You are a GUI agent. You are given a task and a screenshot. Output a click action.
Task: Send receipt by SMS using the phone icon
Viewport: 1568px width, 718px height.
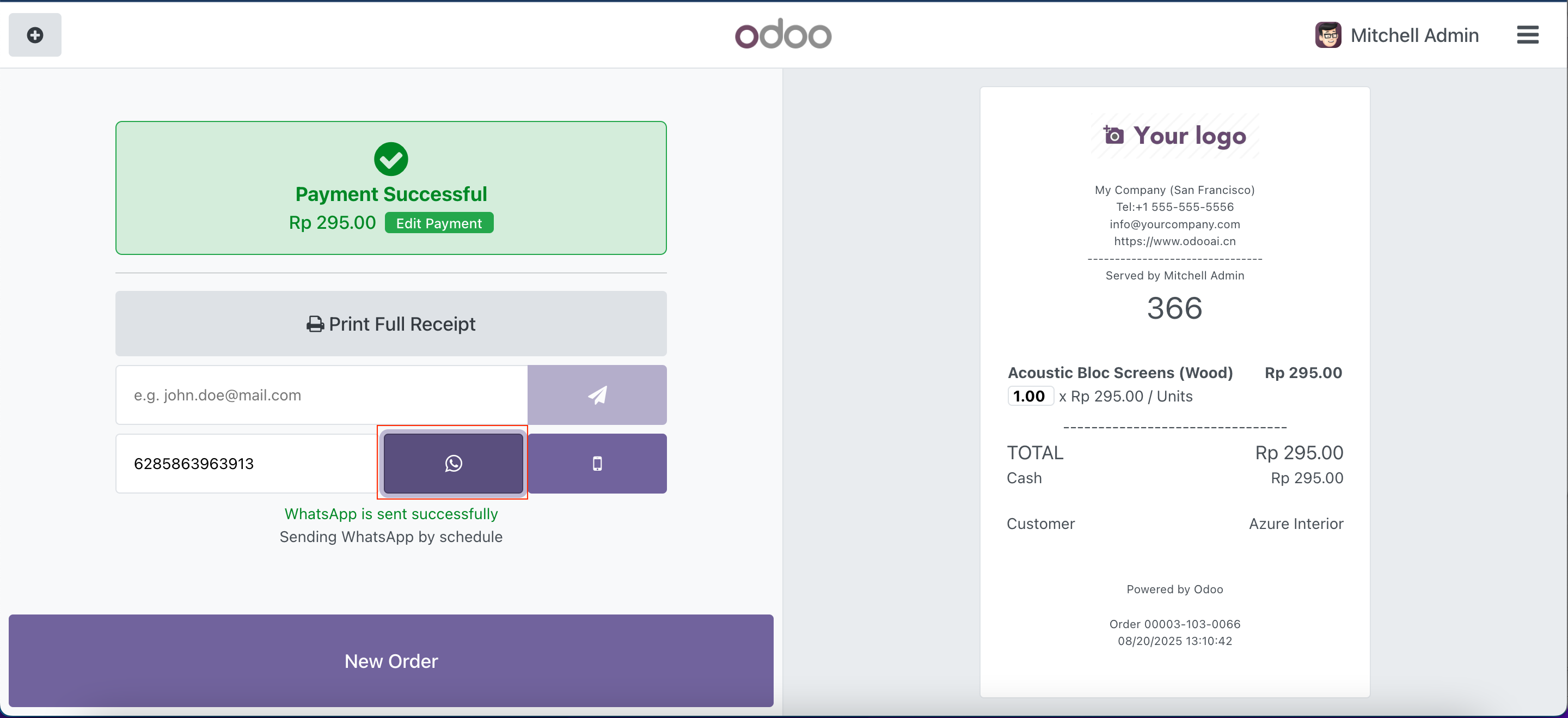(x=597, y=463)
